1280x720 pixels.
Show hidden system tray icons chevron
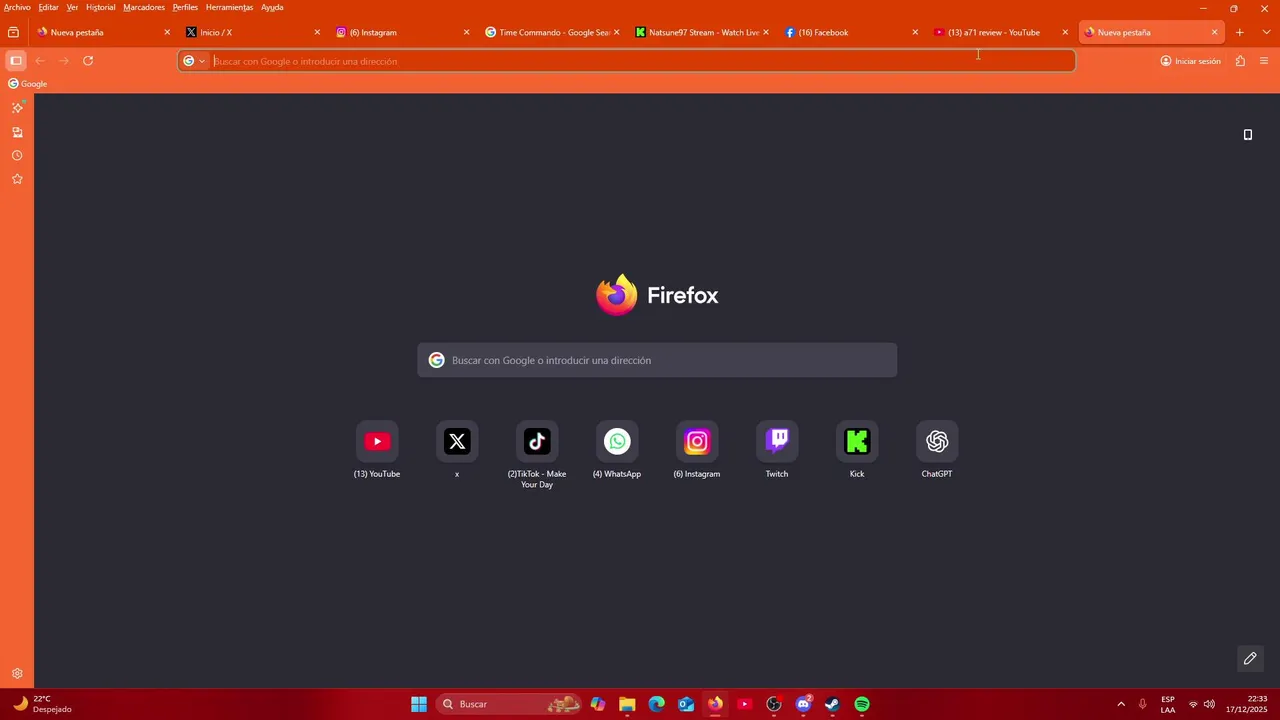(1121, 704)
